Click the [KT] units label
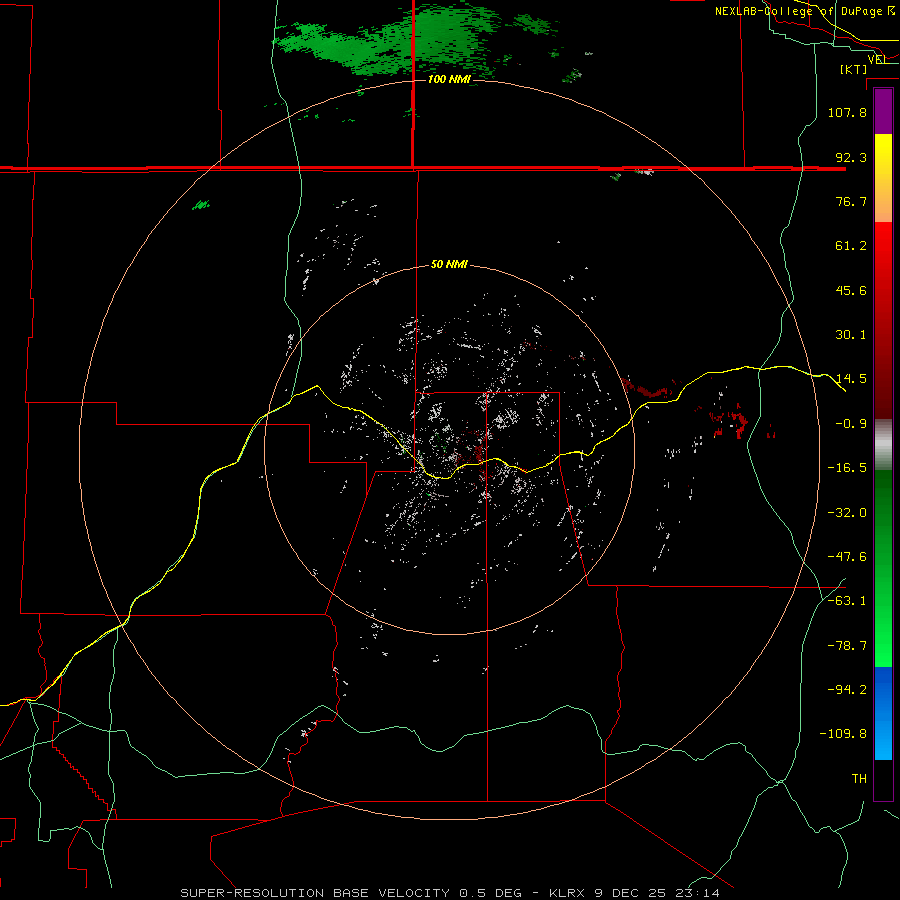 click(854, 69)
